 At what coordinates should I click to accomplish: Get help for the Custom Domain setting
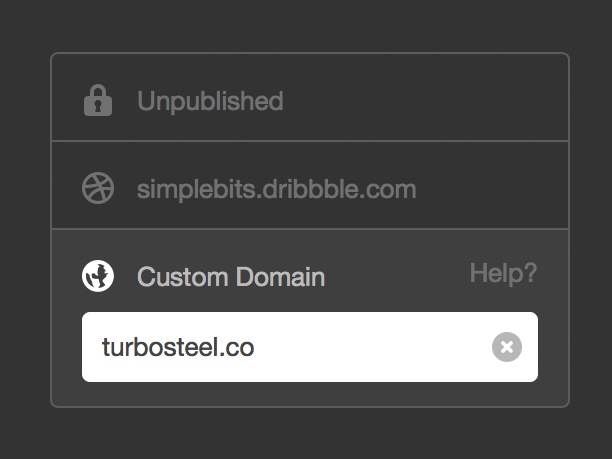503,274
